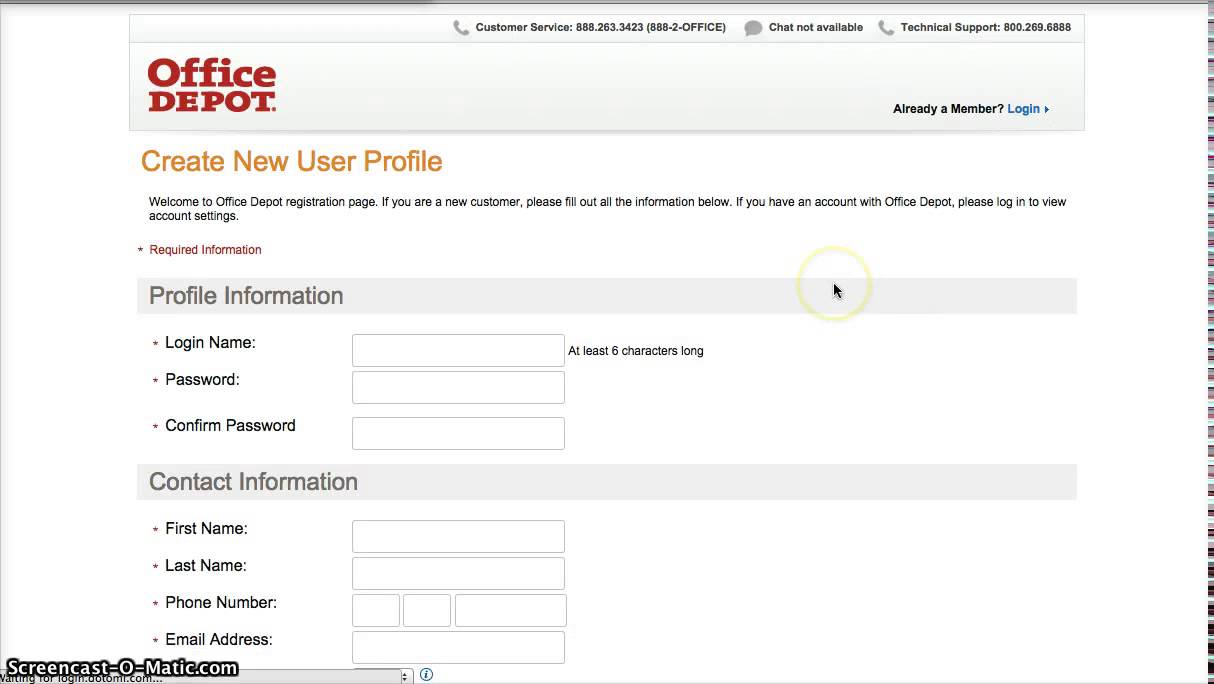Focus the phone line number box
The width and height of the screenshot is (1214, 684).
click(x=511, y=610)
